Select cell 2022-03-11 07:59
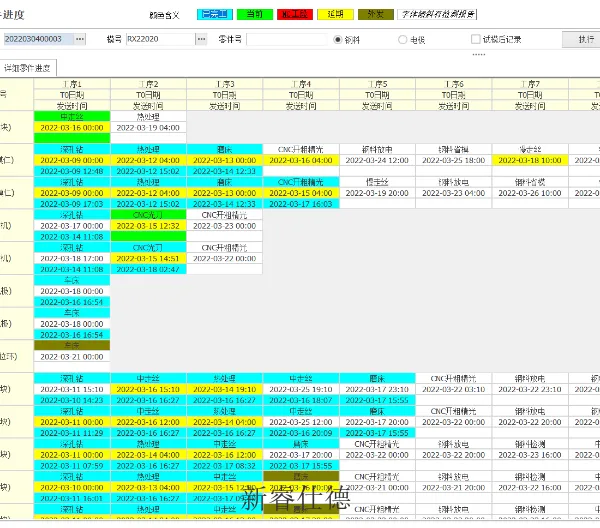 coord(72,466)
